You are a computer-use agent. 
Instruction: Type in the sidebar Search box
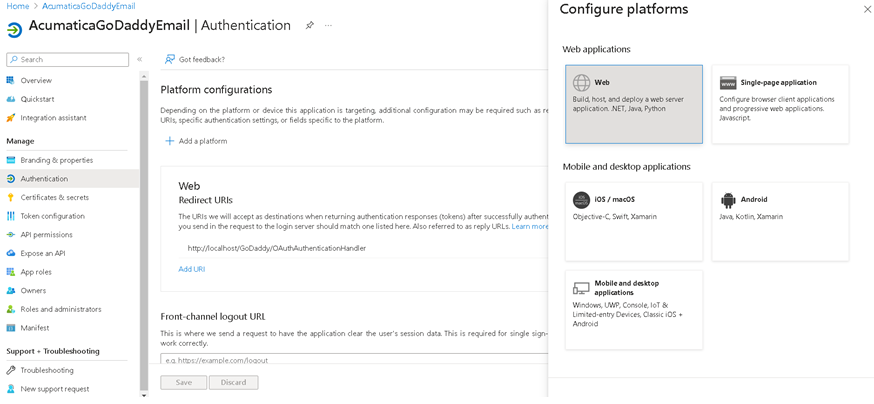coord(72,60)
